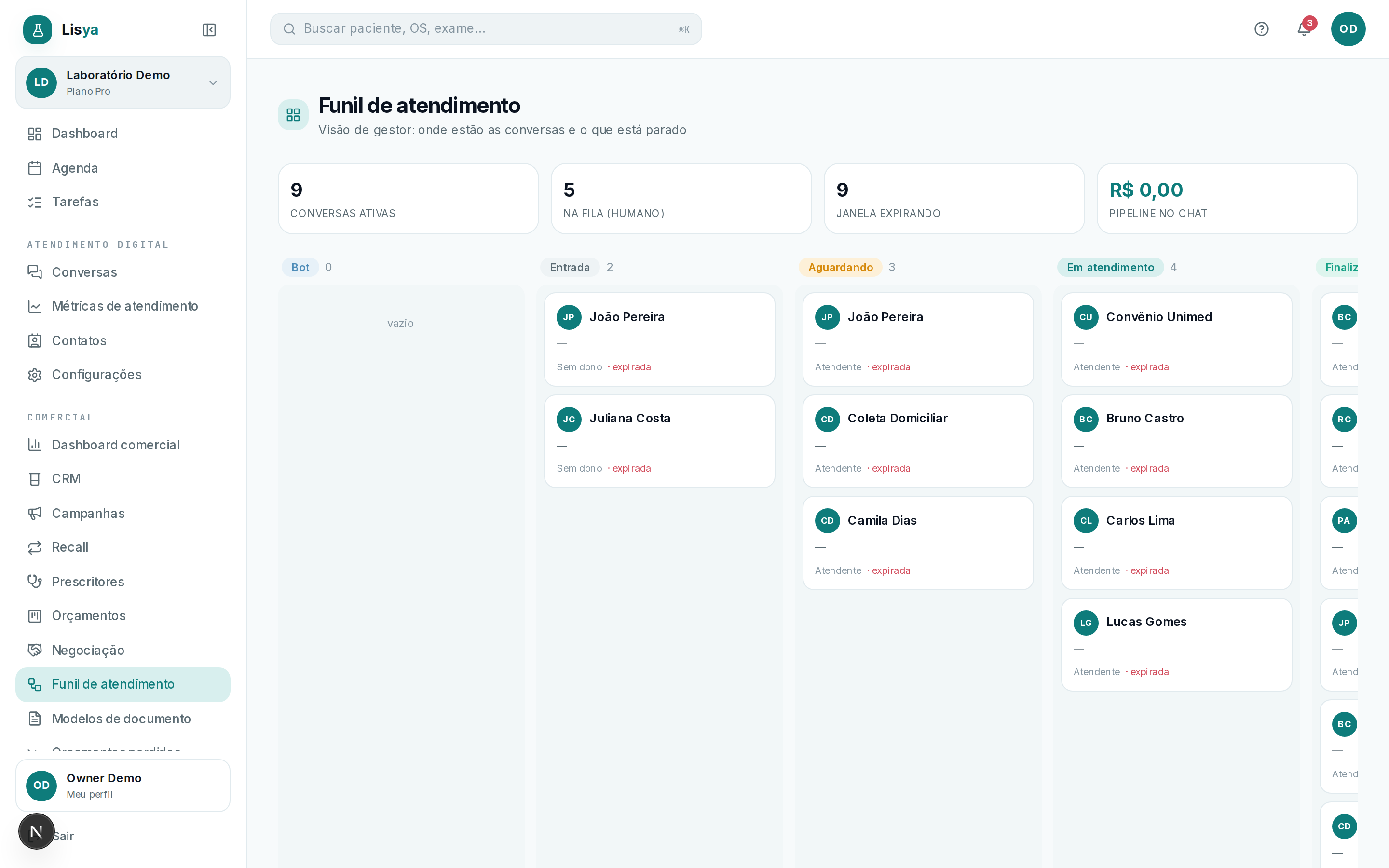Expand the Laboratório Demo switcher
The width and height of the screenshot is (1389, 868).
123,82
